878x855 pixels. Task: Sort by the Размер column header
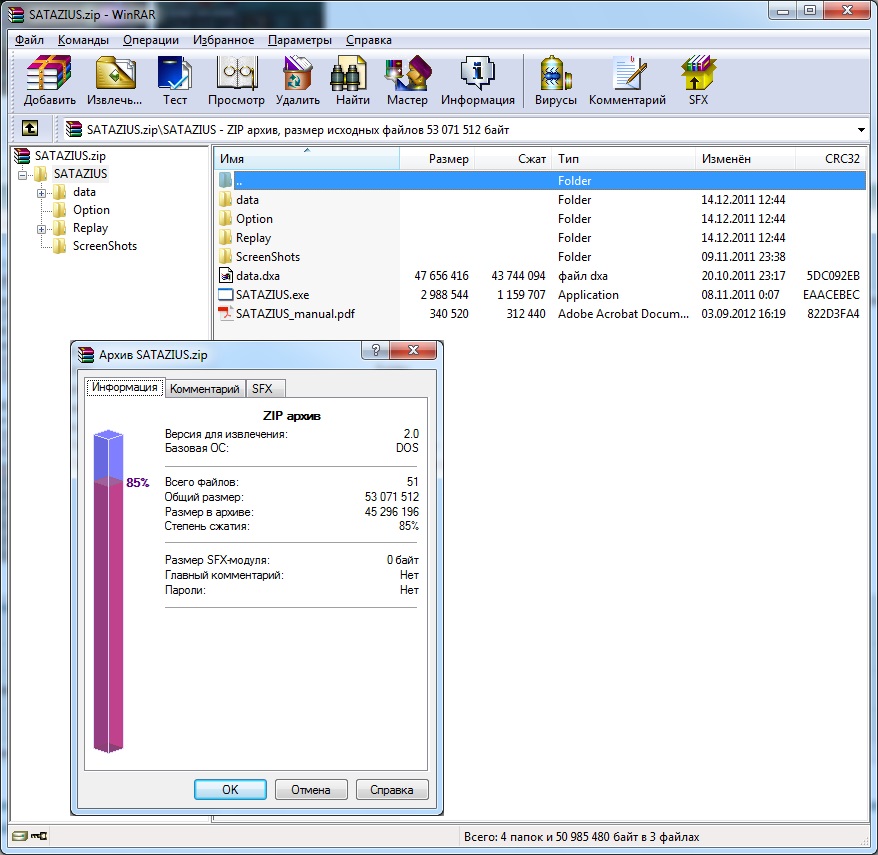[437, 158]
